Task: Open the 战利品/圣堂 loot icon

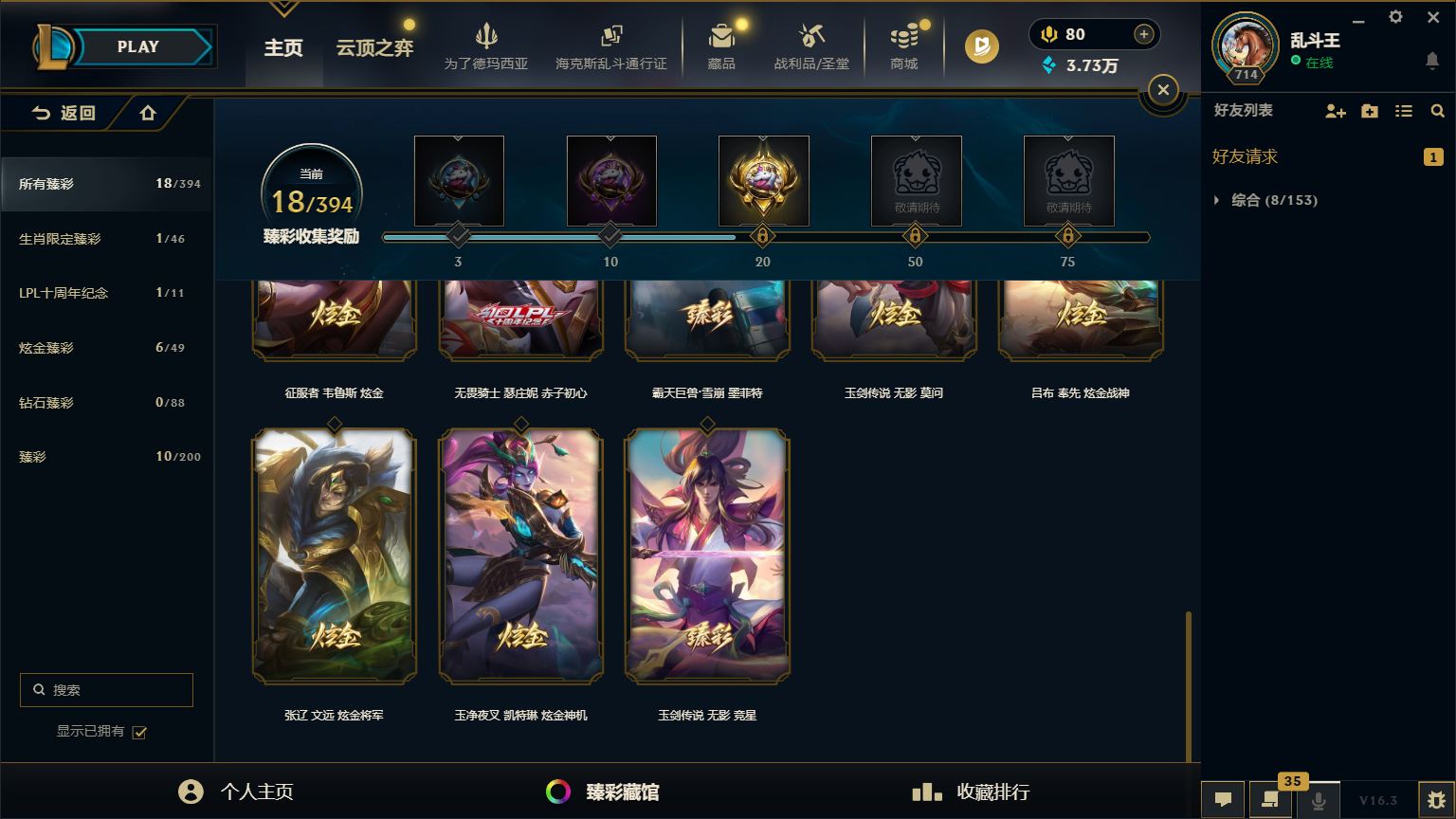Action: point(811,37)
